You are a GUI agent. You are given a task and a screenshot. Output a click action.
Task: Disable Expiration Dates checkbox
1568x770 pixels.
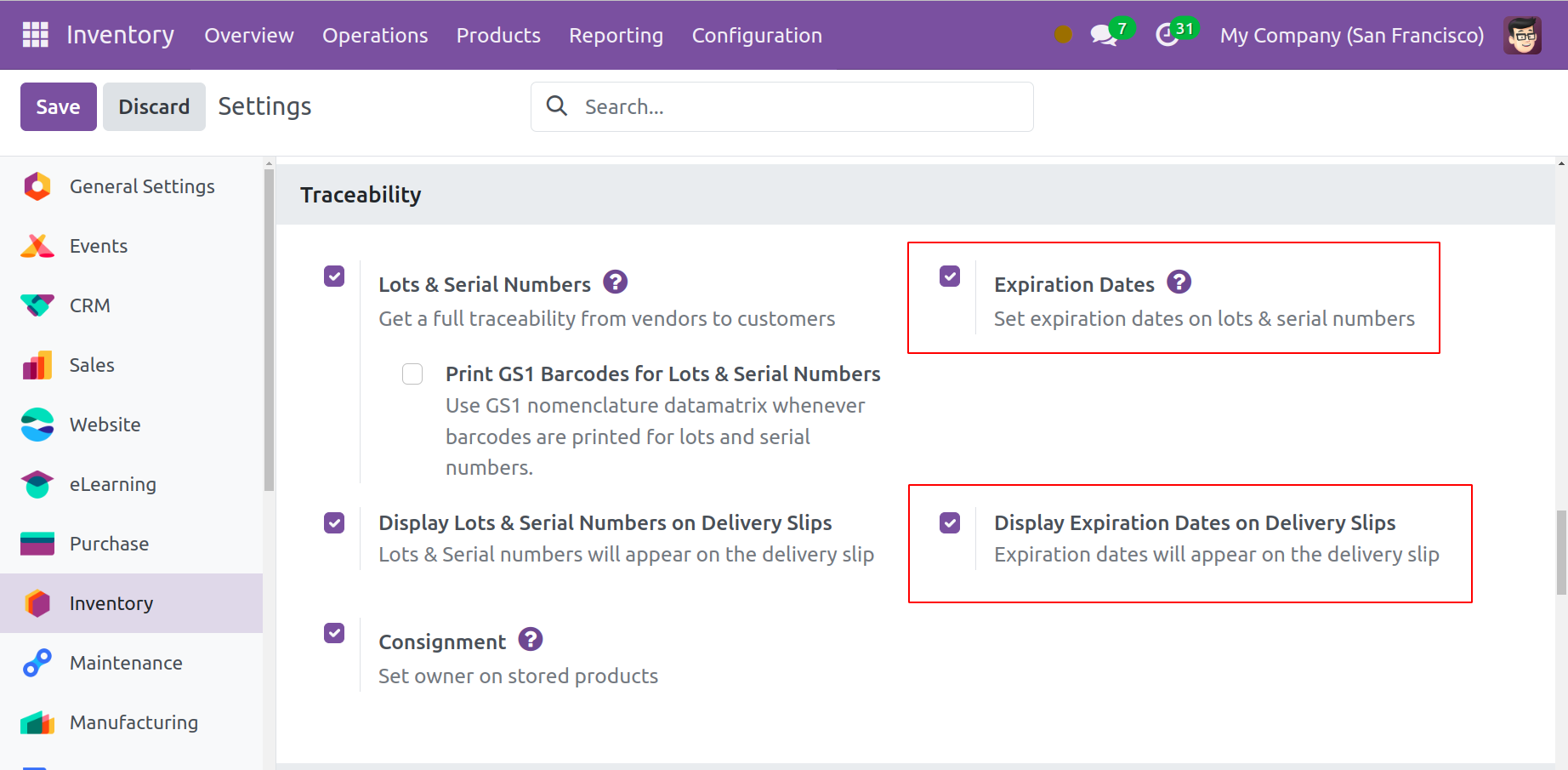tap(950, 277)
